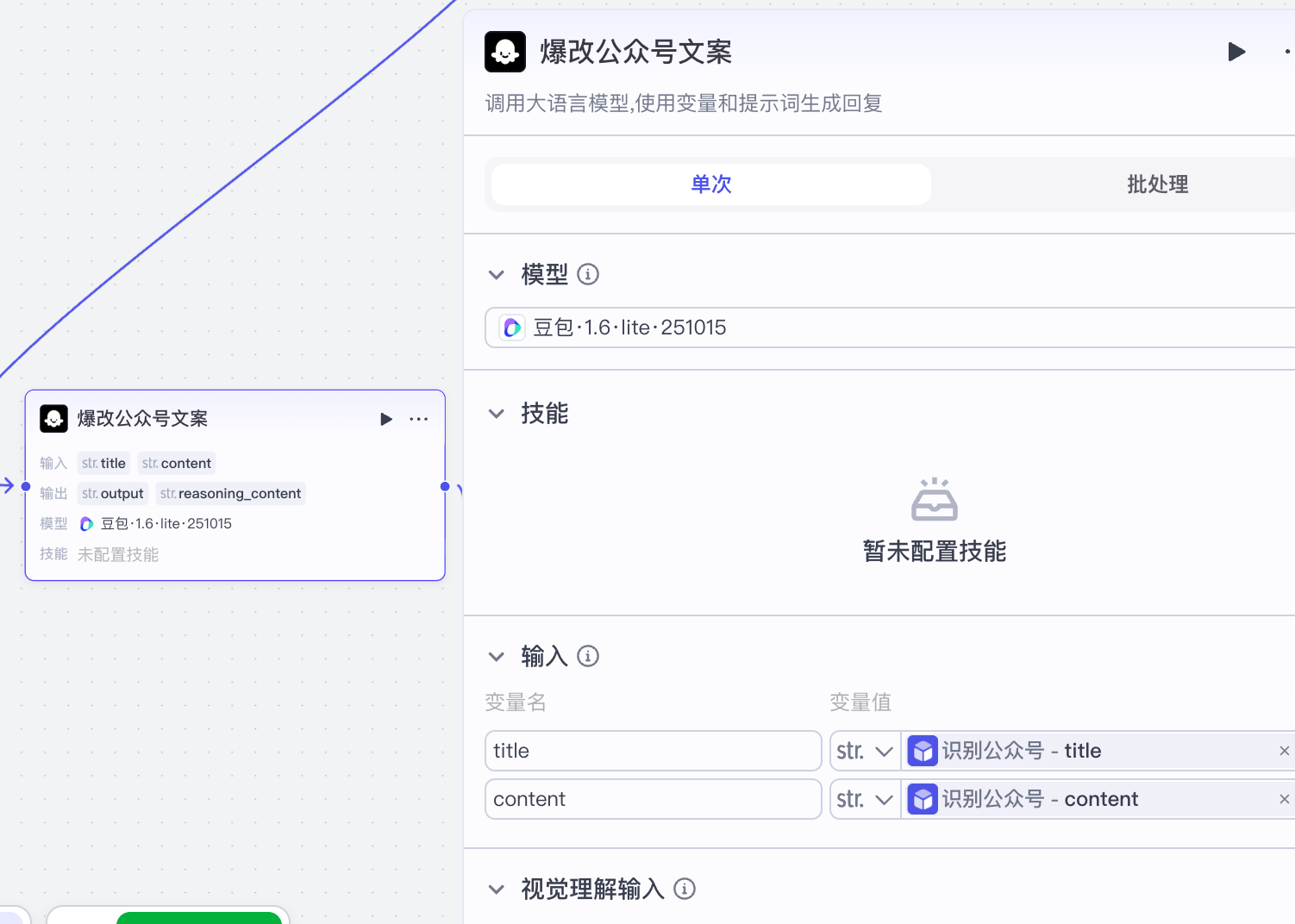Click play icon on canvas node card
This screenshot has width=1295, height=924.
pos(386,419)
